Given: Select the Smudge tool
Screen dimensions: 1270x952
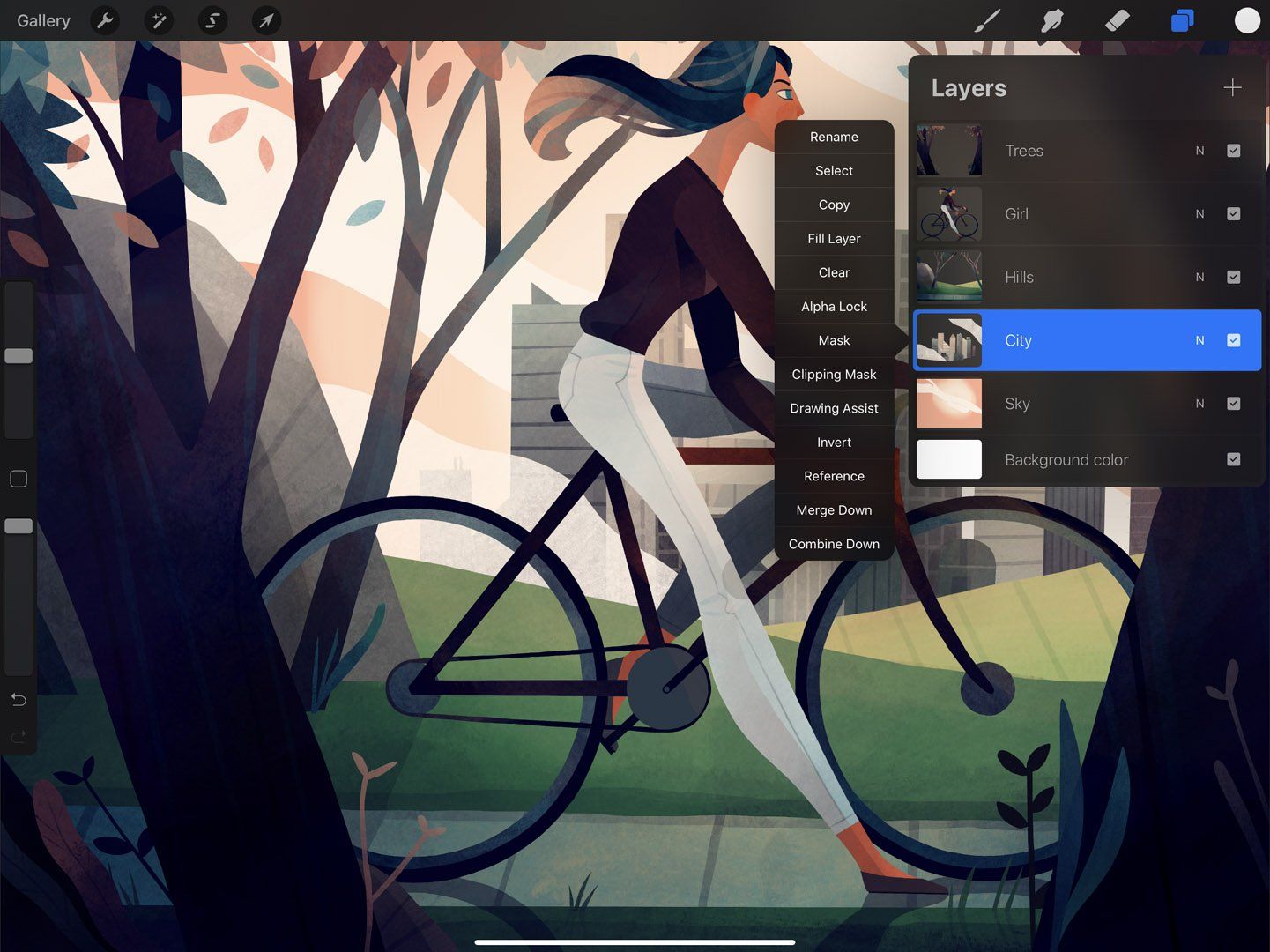Looking at the screenshot, I should 1051,20.
